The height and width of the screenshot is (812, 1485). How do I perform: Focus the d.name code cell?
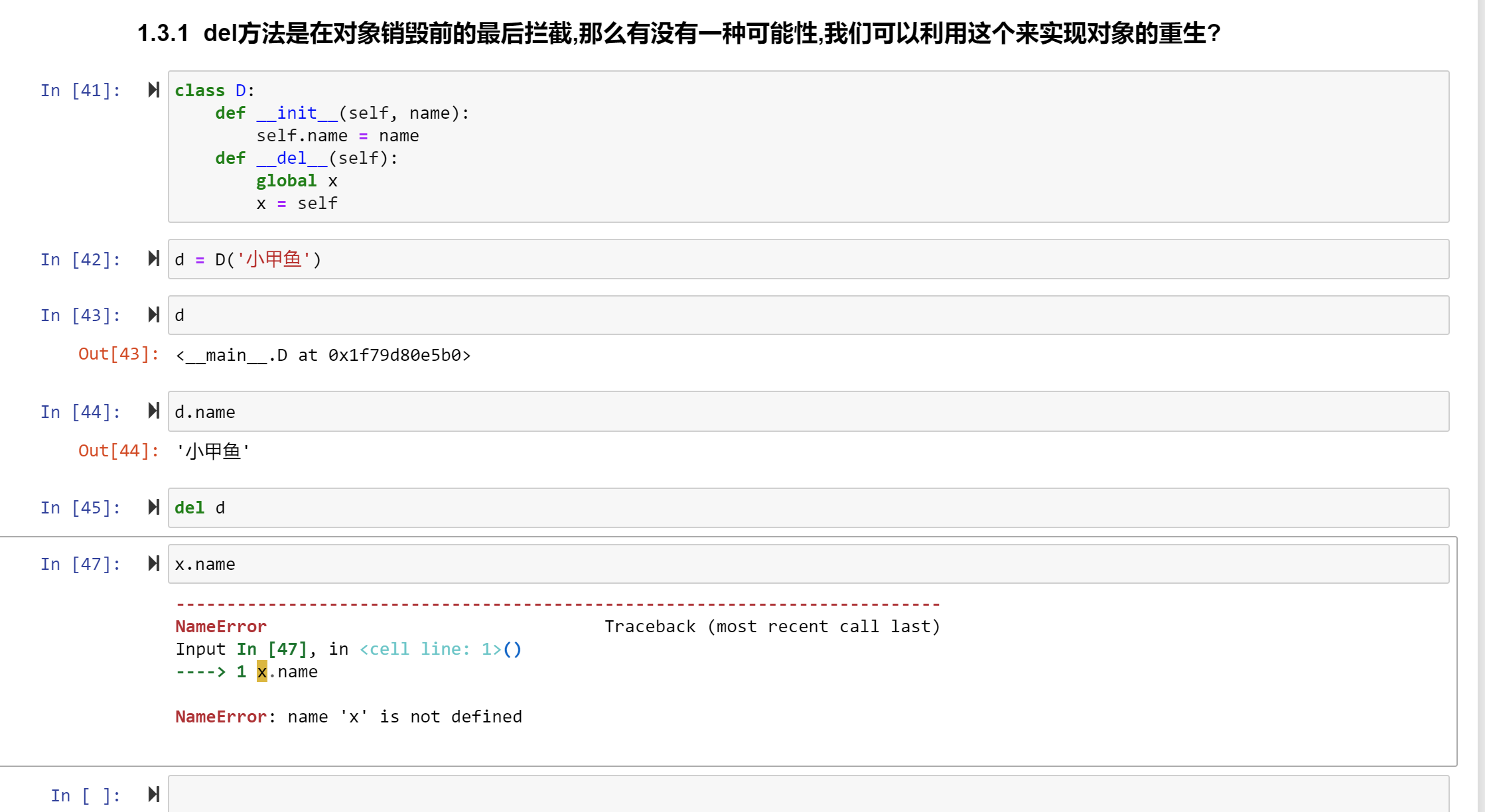pyautogui.click(x=808, y=411)
